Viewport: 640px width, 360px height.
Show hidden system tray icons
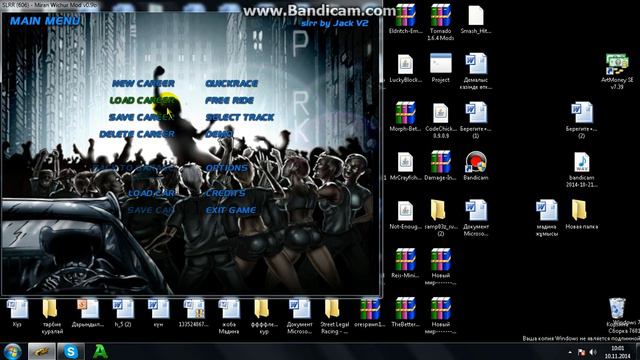(570, 353)
